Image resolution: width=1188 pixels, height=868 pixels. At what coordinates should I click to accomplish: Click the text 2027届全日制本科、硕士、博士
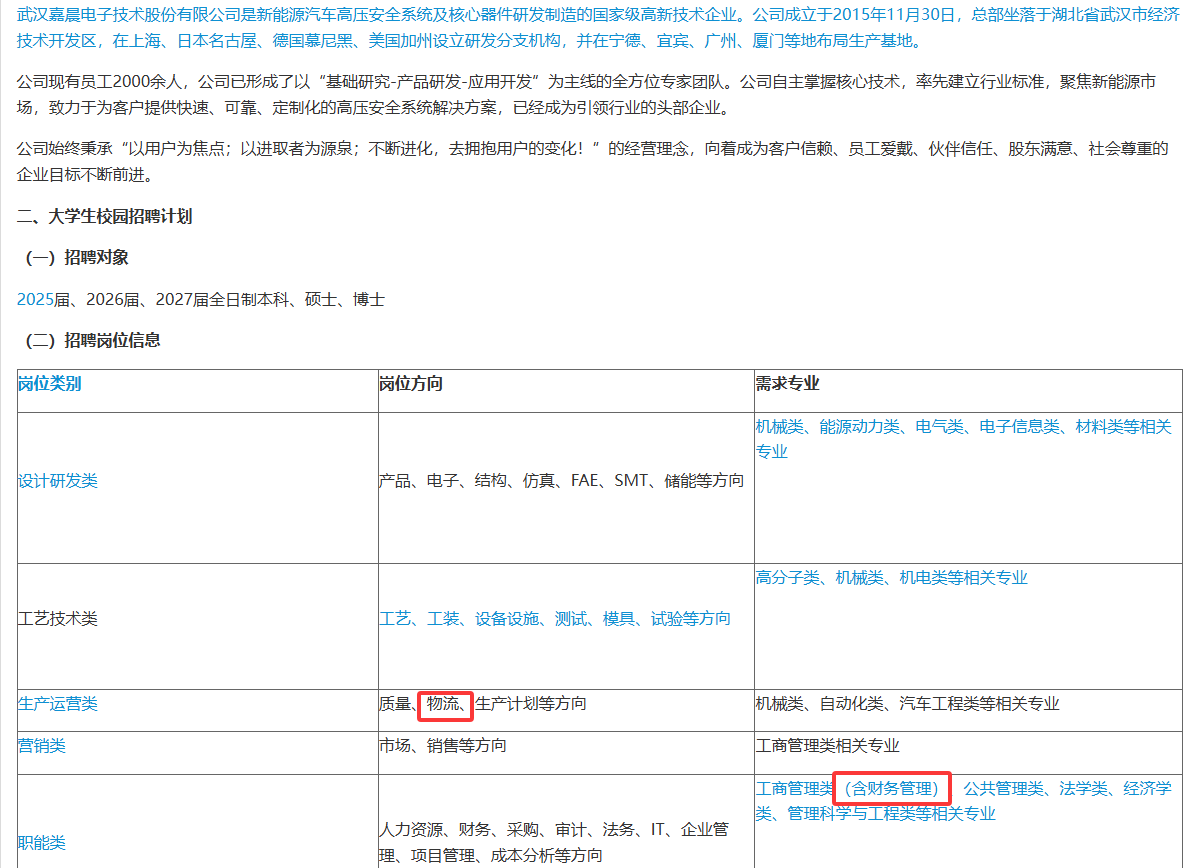pos(270,300)
